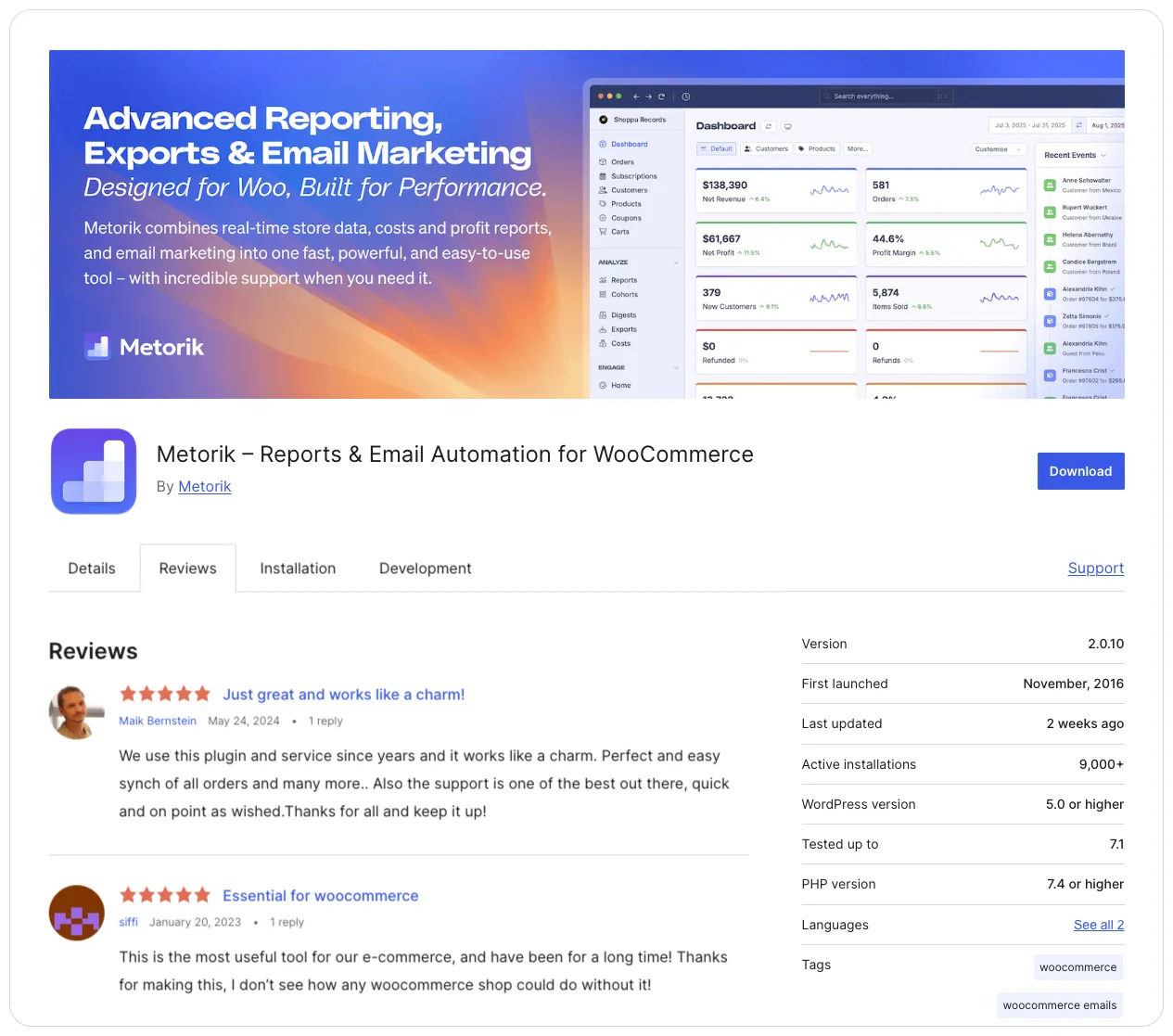
Task: Collapse the ENGAGE section in banner sidebar
Action: point(676,368)
